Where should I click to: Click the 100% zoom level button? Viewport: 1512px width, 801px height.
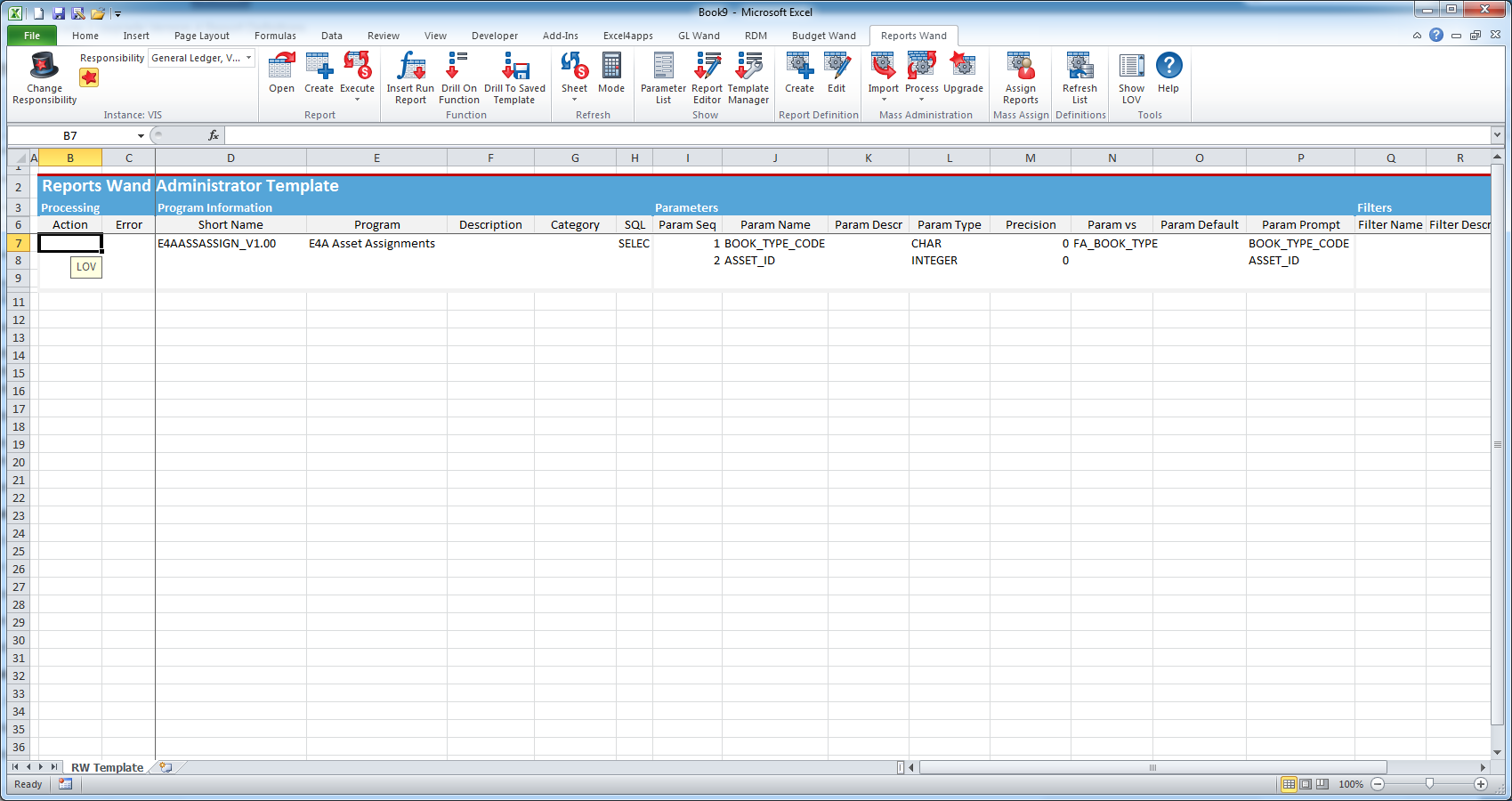1350,784
